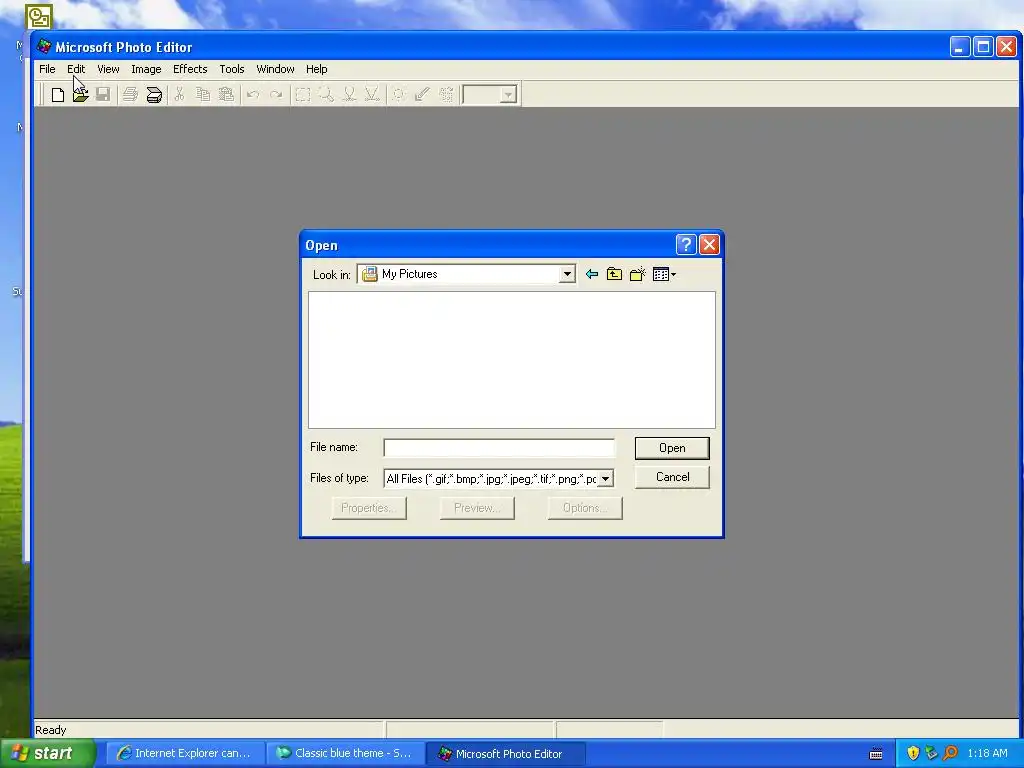This screenshot has height=768, width=1024.
Task: Pick the Sharpen tool icon
Action: click(x=372, y=95)
